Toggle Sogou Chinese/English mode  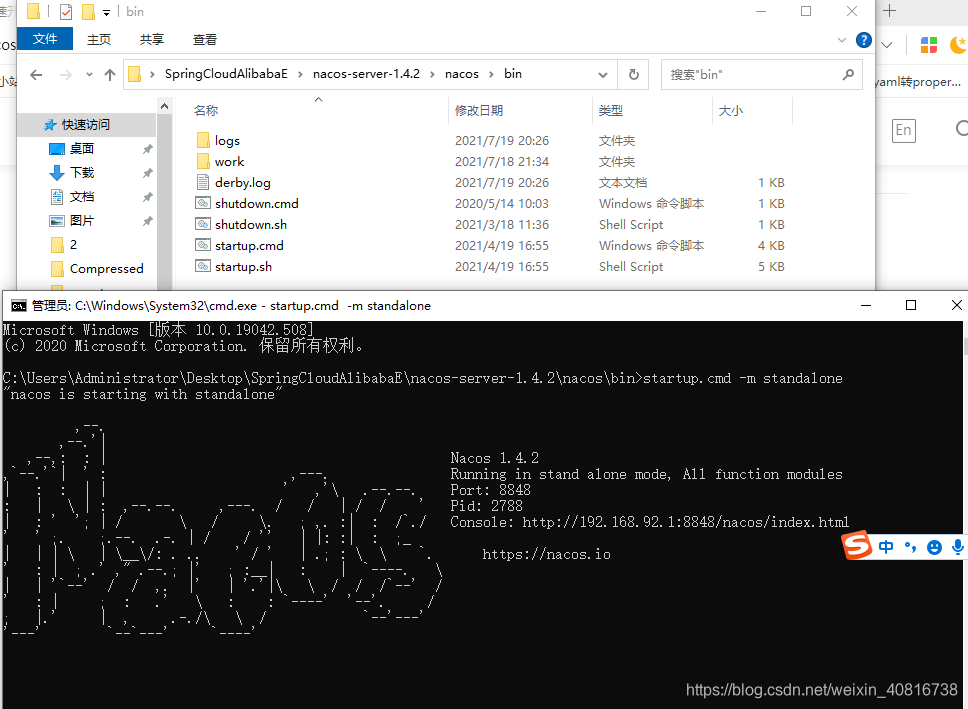[x=886, y=547]
